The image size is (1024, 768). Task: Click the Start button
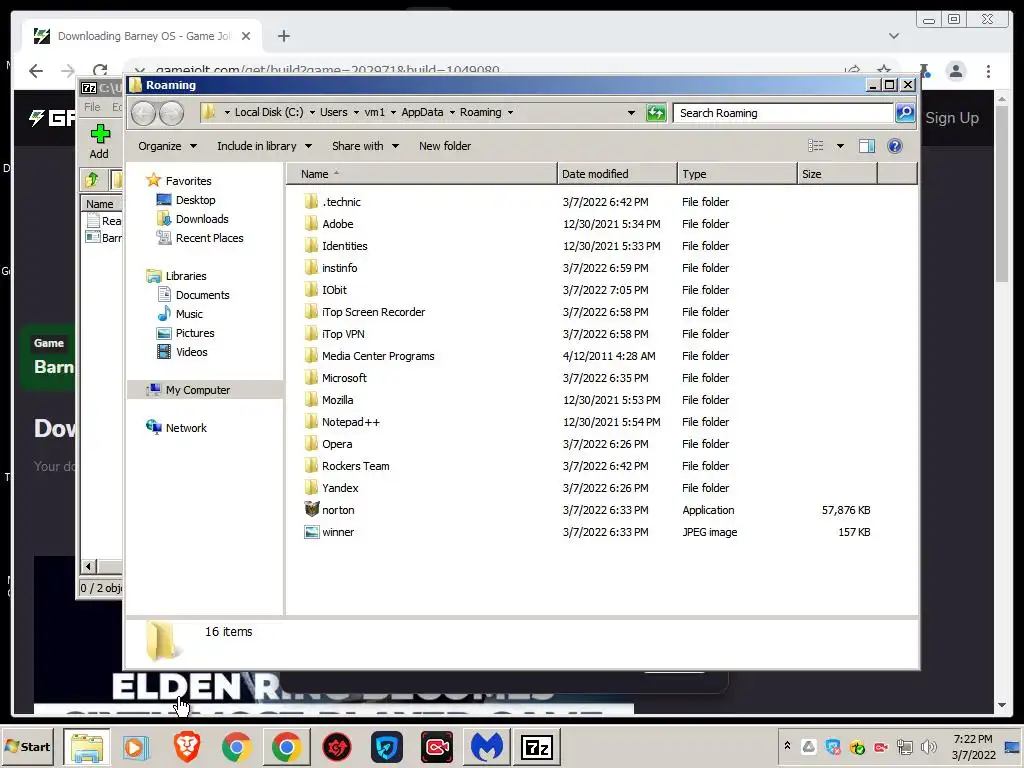coord(27,747)
